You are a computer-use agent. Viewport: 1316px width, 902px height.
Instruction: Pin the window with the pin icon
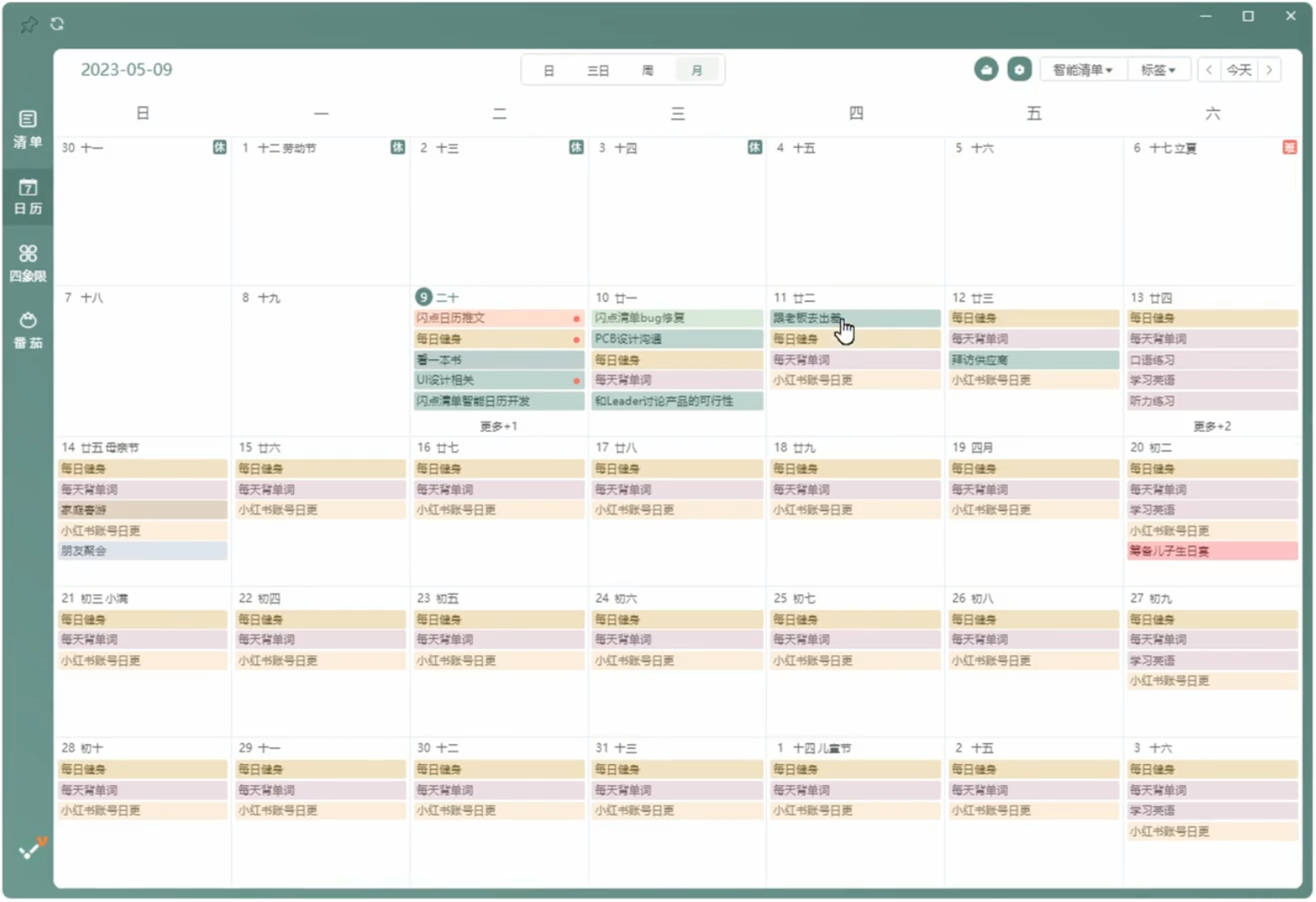tap(29, 24)
